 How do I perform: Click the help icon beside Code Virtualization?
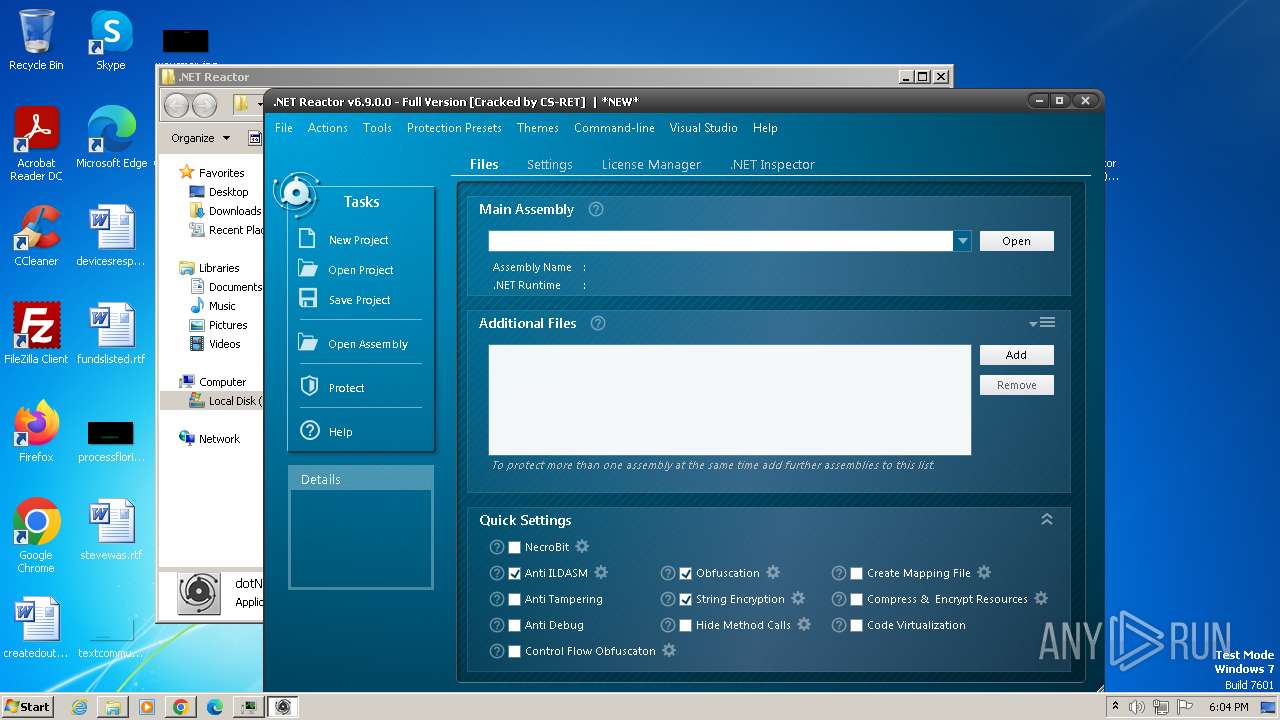point(840,625)
